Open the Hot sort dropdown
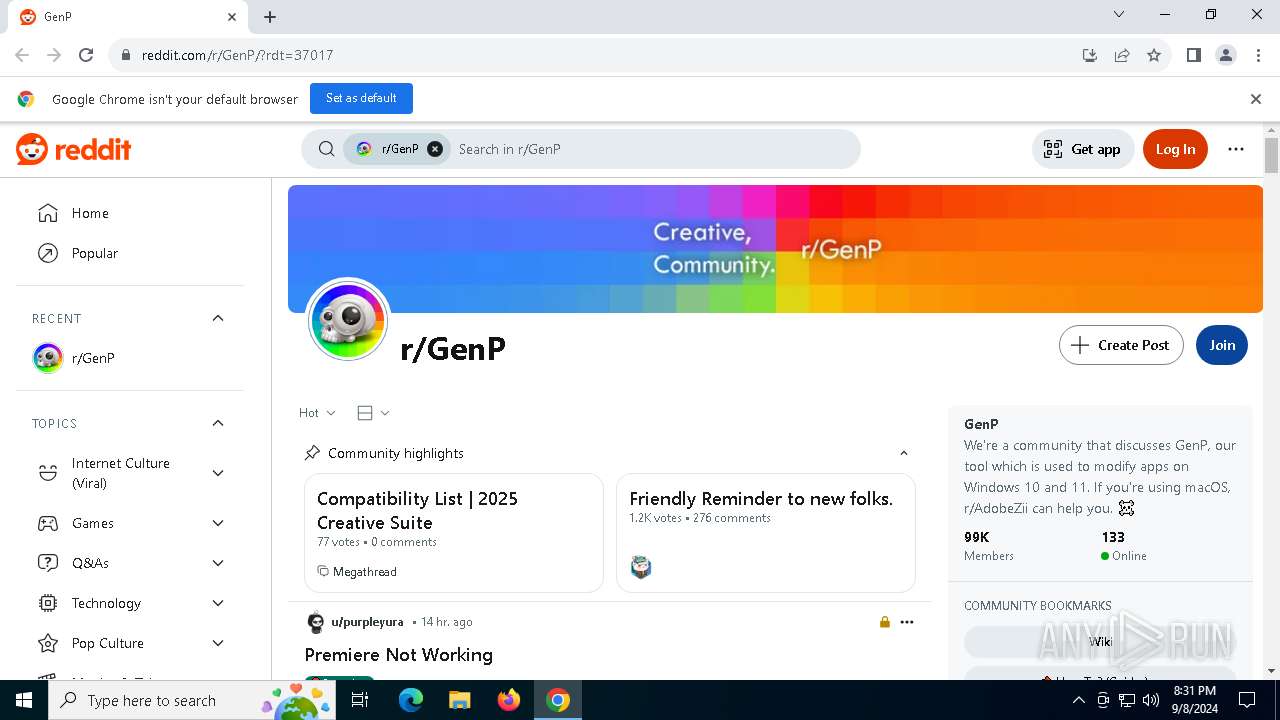Screen dimensions: 1280x720 317,413
